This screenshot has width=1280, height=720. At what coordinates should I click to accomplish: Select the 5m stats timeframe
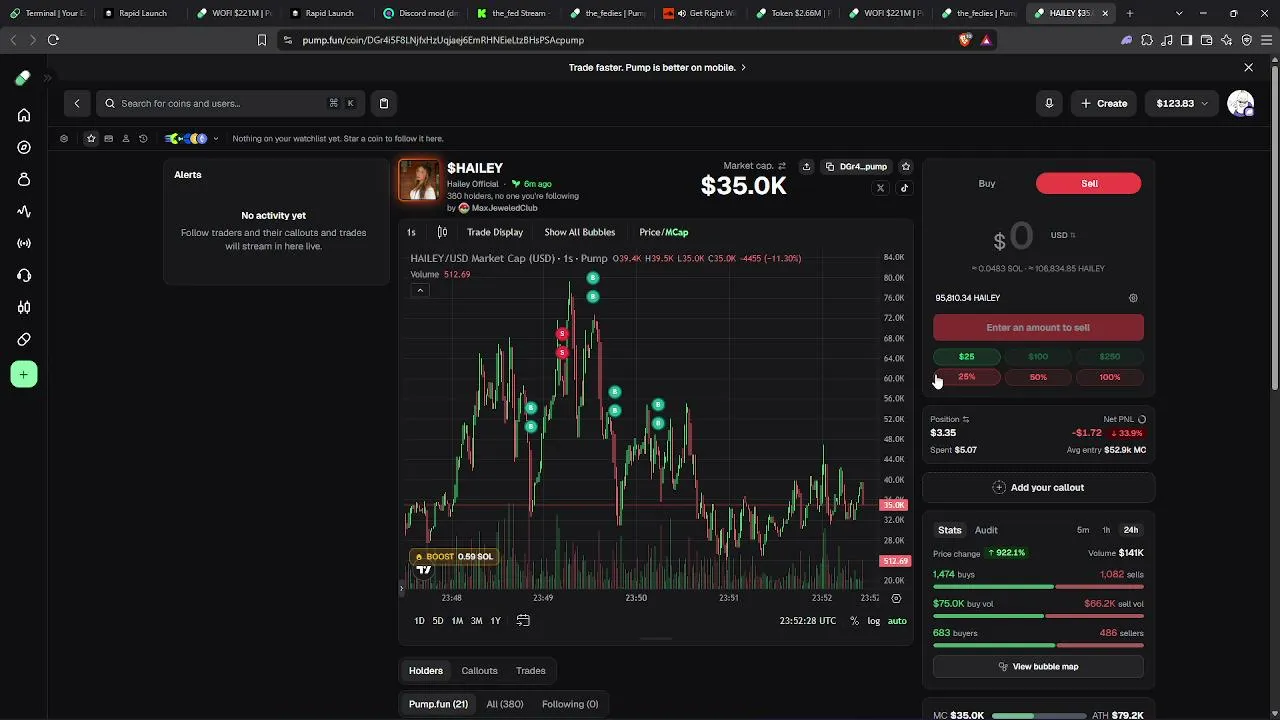(x=1083, y=530)
